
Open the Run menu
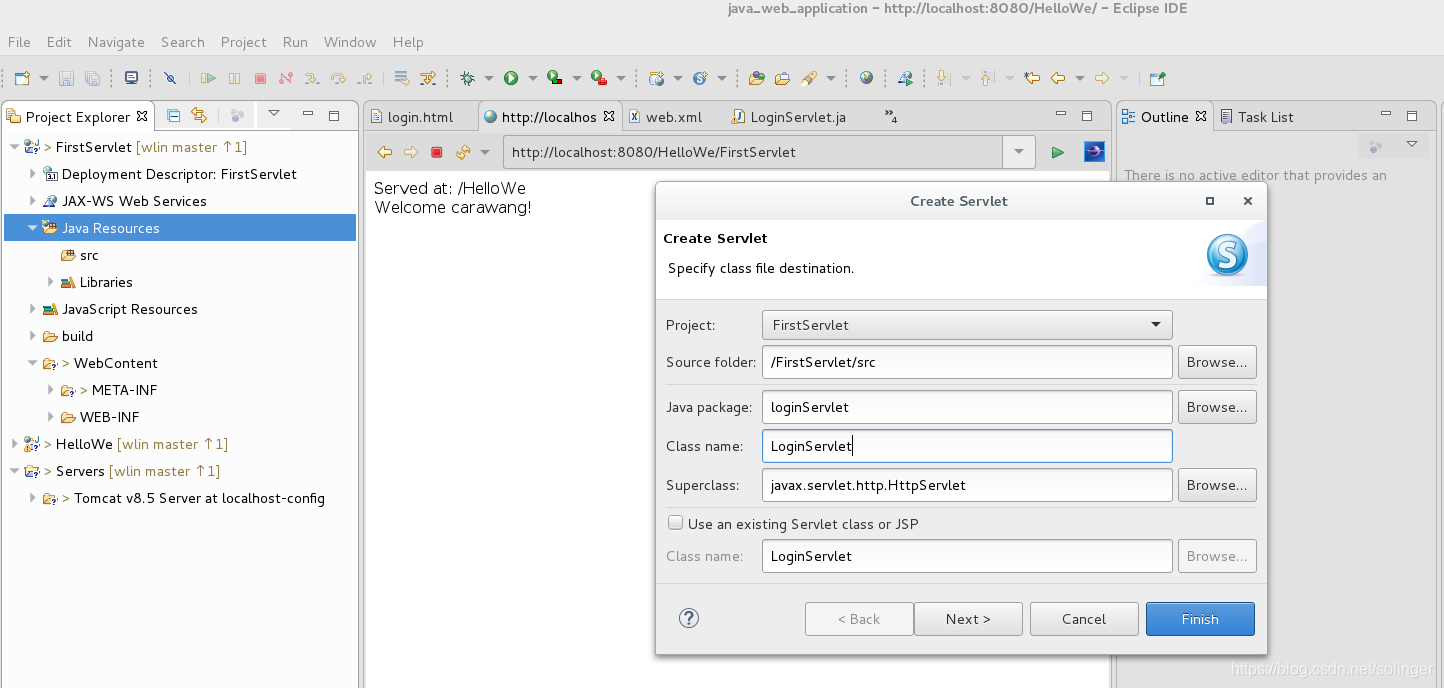(x=295, y=42)
